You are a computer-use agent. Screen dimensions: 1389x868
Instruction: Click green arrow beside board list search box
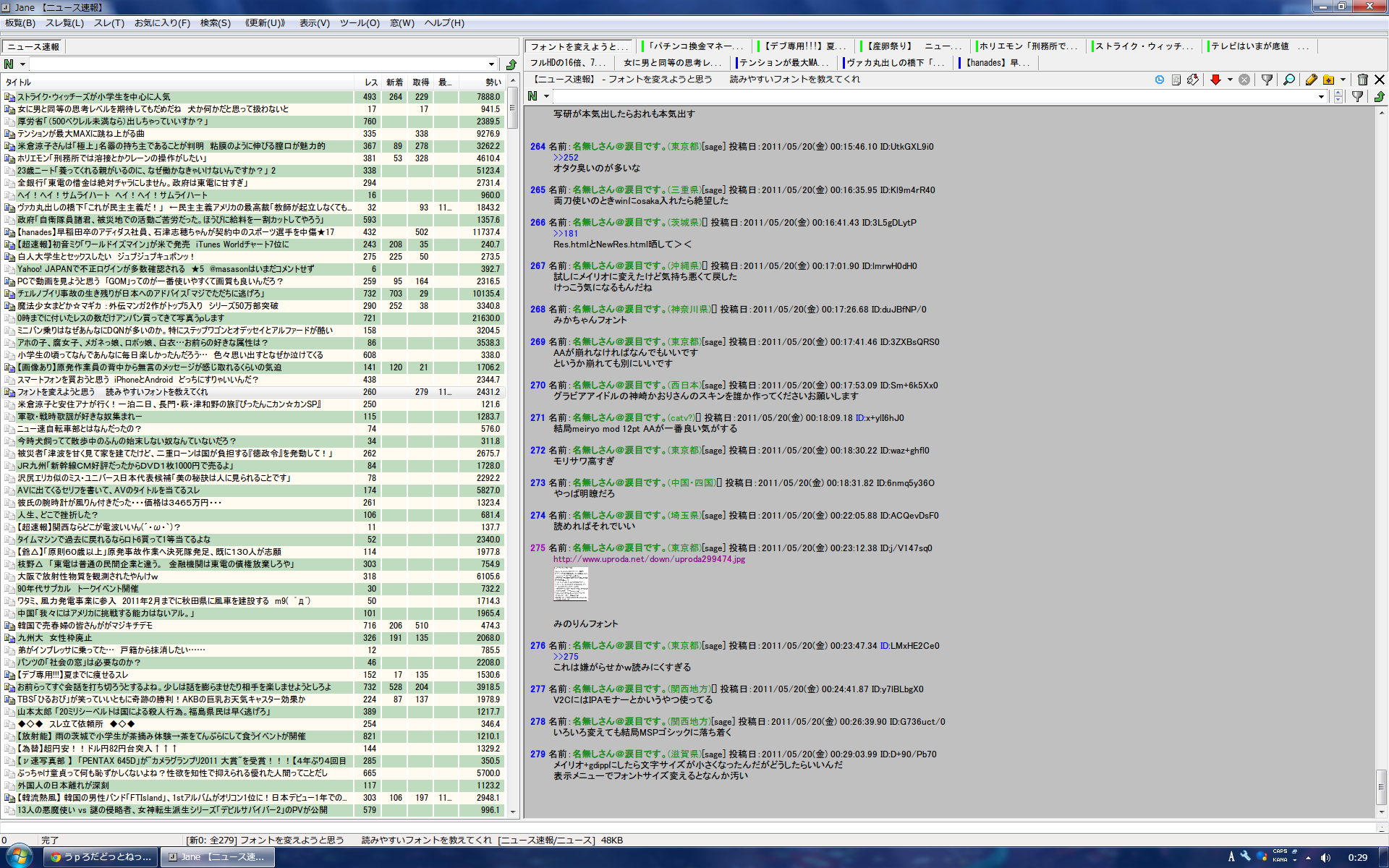(511, 64)
